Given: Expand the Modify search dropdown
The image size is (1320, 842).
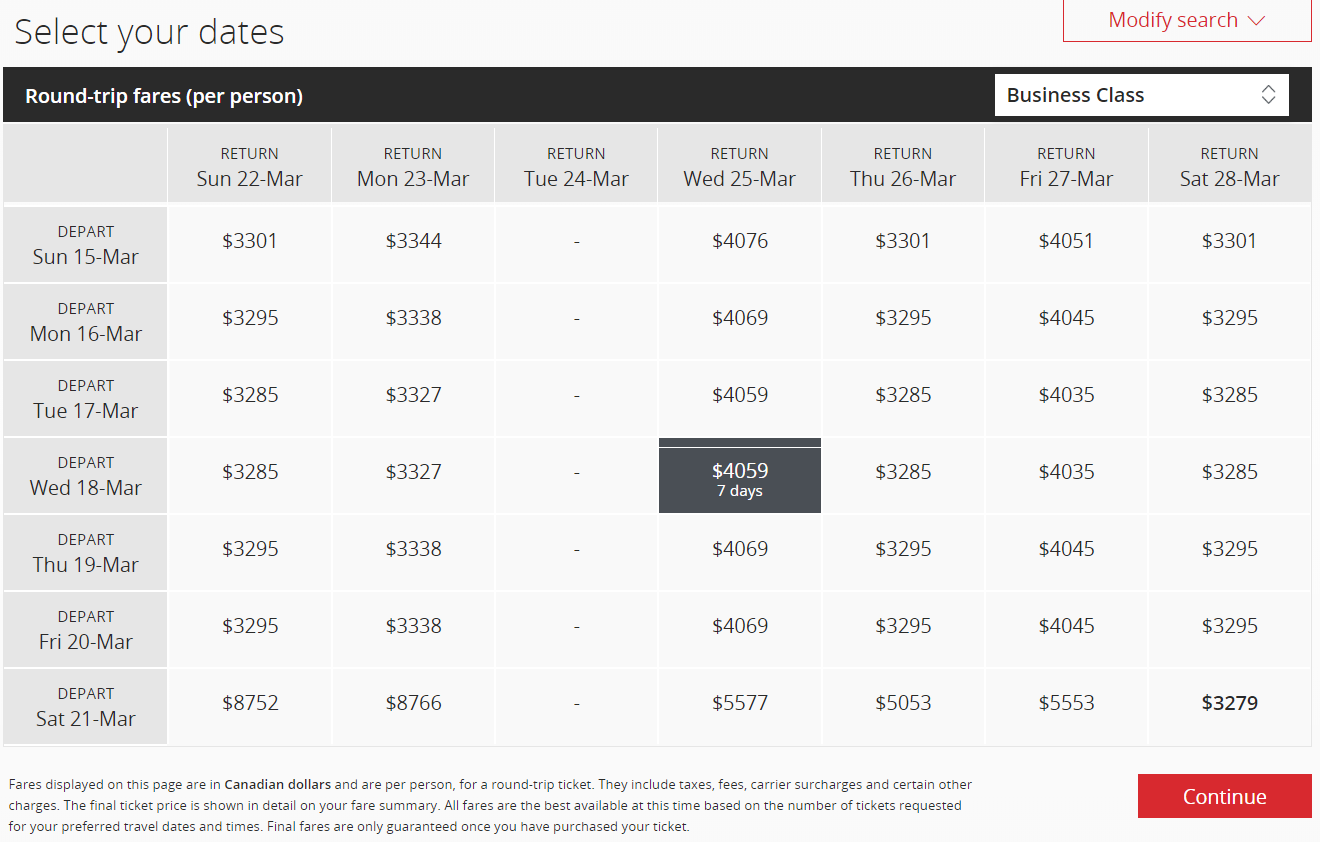Looking at the screenshot, I should 1186,21.
